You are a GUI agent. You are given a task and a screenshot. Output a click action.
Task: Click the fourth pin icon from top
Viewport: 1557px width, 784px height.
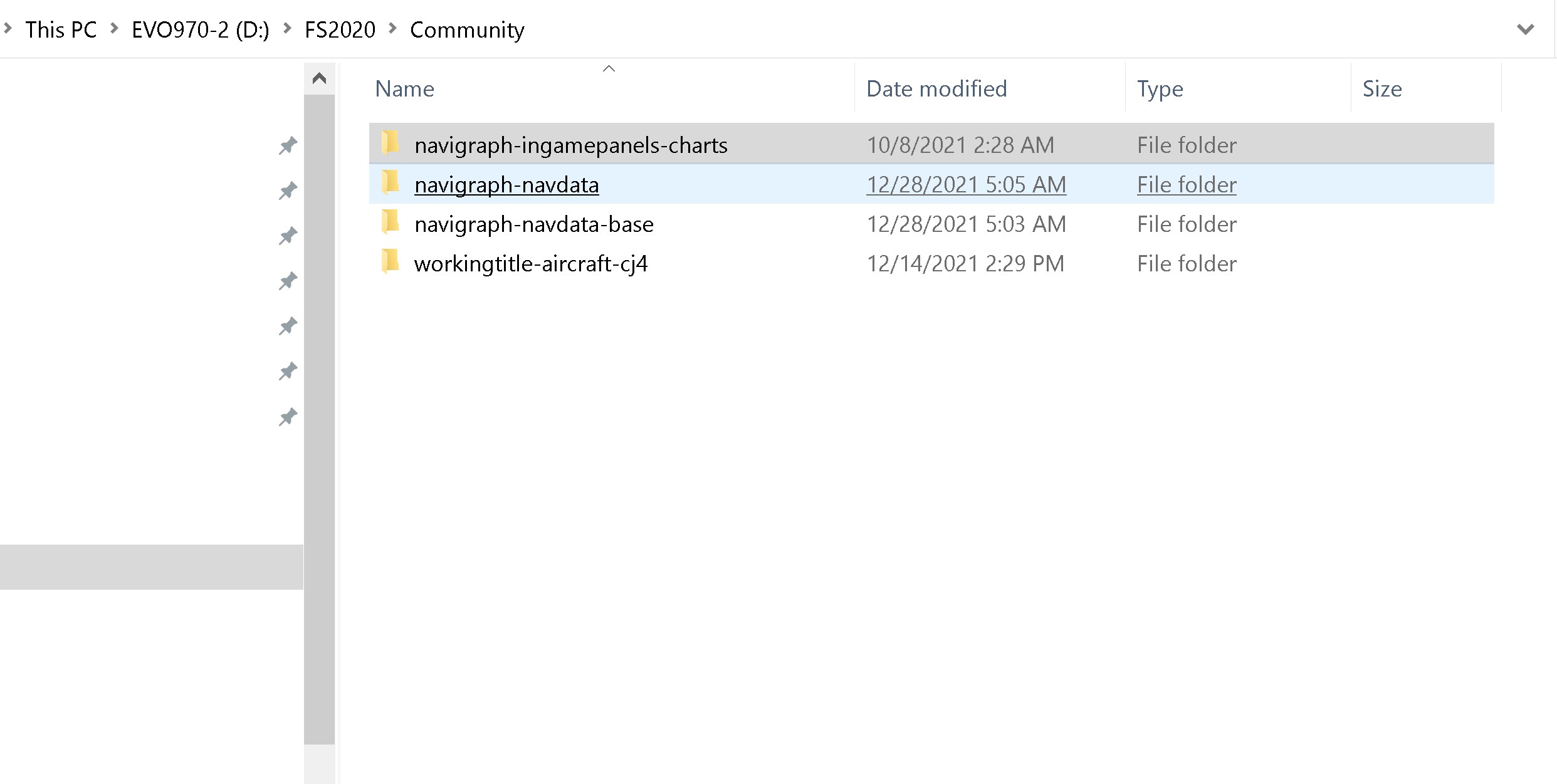288,281
